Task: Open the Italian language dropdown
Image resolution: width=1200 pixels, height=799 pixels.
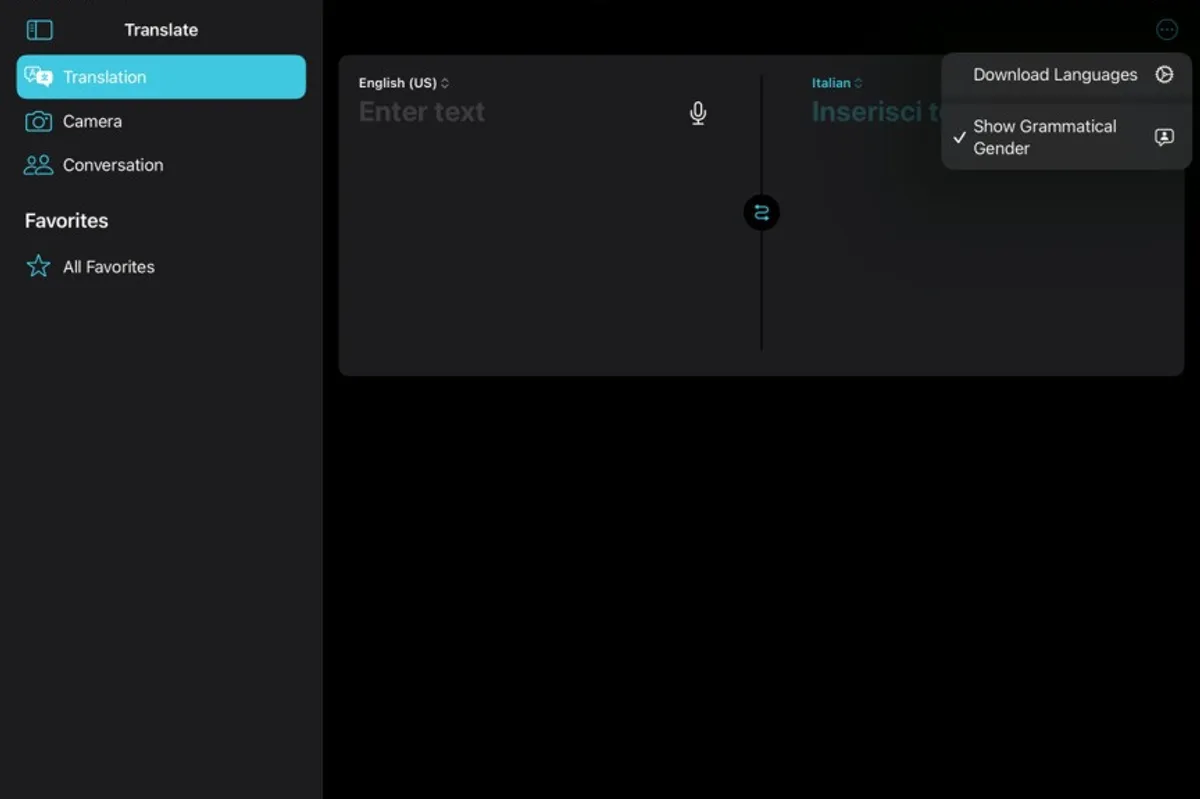Action: point(837,83)
